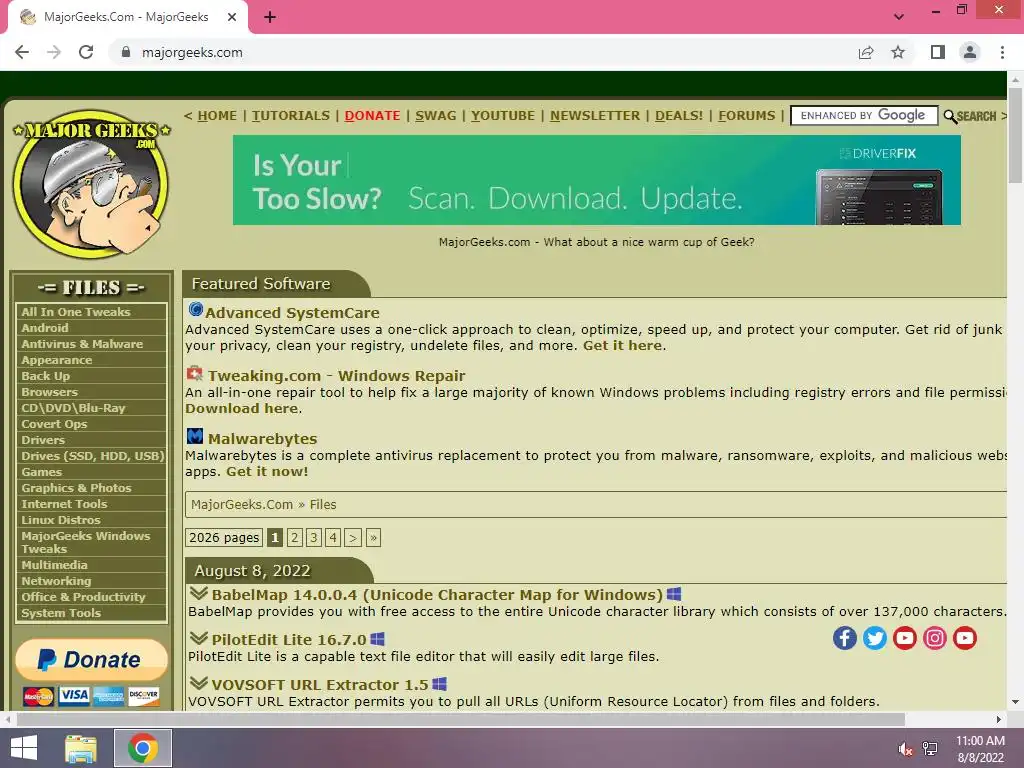This screenshot has width=1024, height=768.
Task: Open the HOME menu link
Action: 217,116
